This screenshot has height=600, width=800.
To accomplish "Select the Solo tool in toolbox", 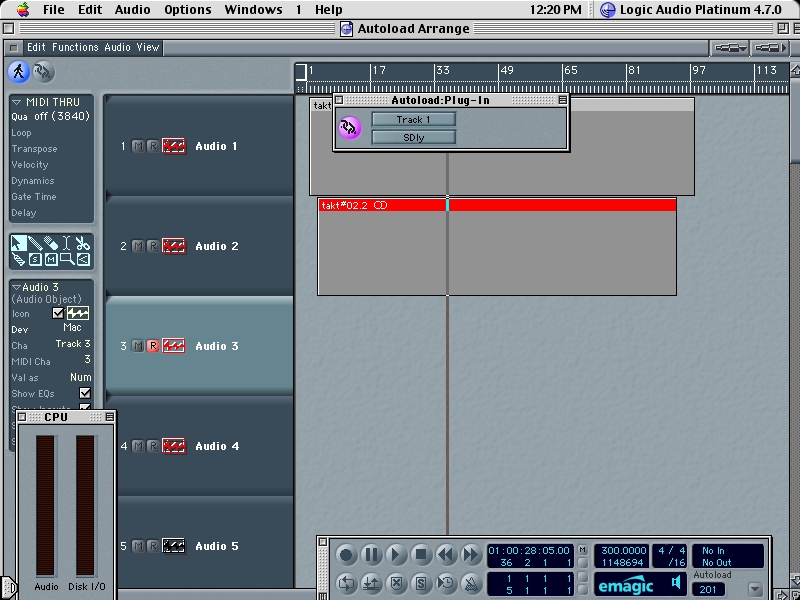I will click(x=35, y=259).
